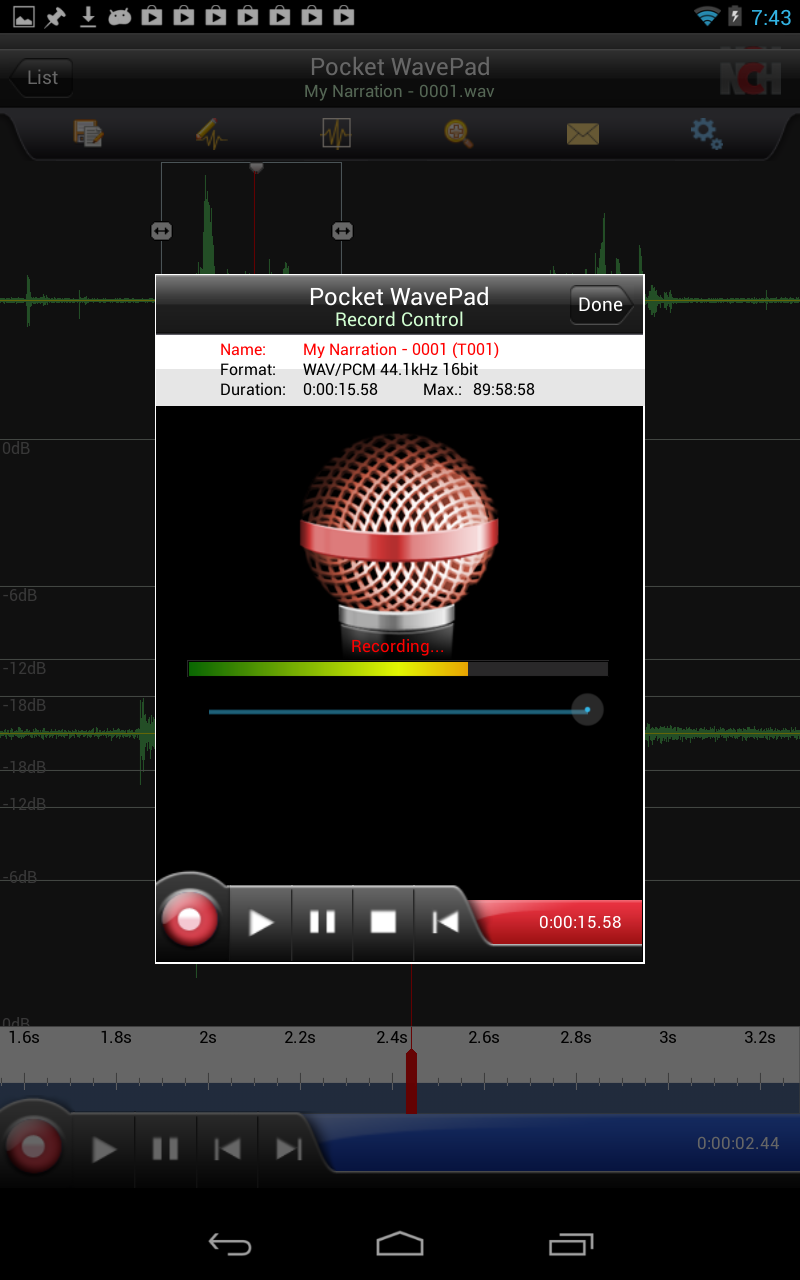Go back to the List
The width and height of the screenshot is (800, 1280).
click(x=42, y=78)
